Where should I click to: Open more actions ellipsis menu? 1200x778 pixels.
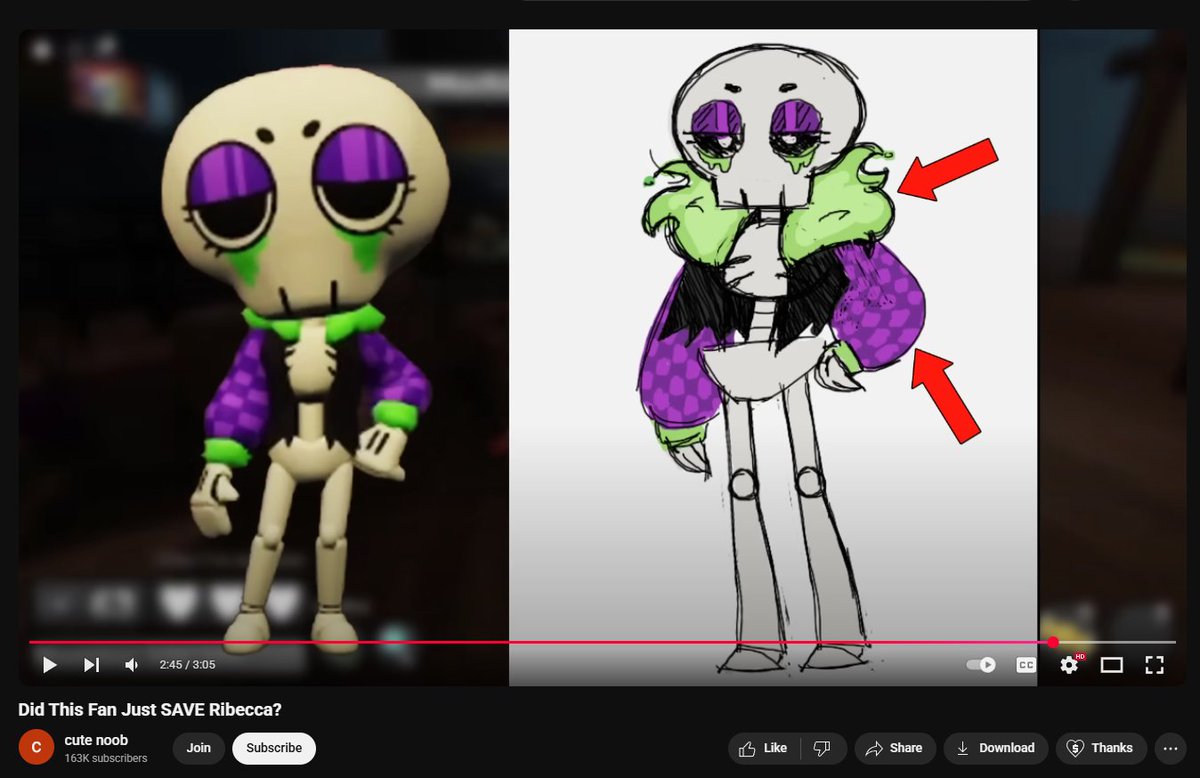[1170, 748]
